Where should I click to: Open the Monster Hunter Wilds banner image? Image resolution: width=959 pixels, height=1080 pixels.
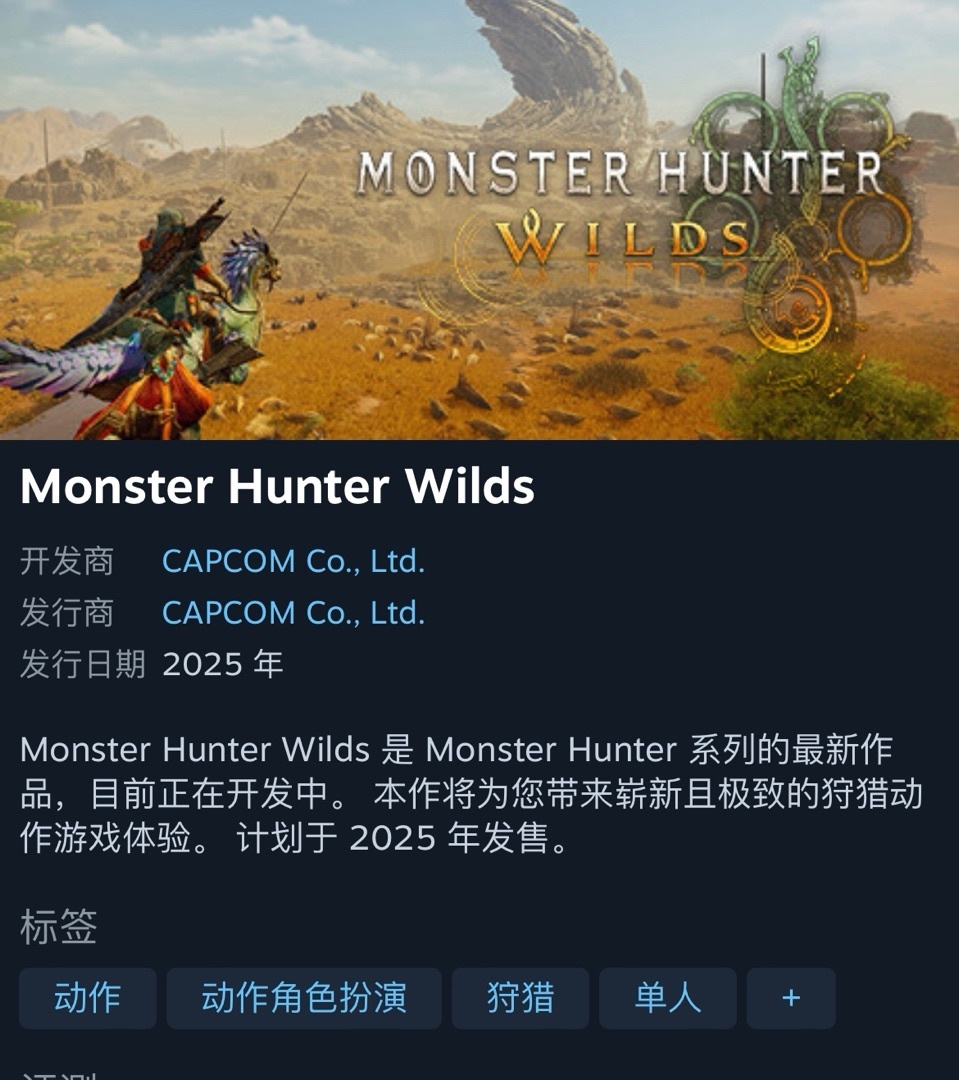coord(480,219)
